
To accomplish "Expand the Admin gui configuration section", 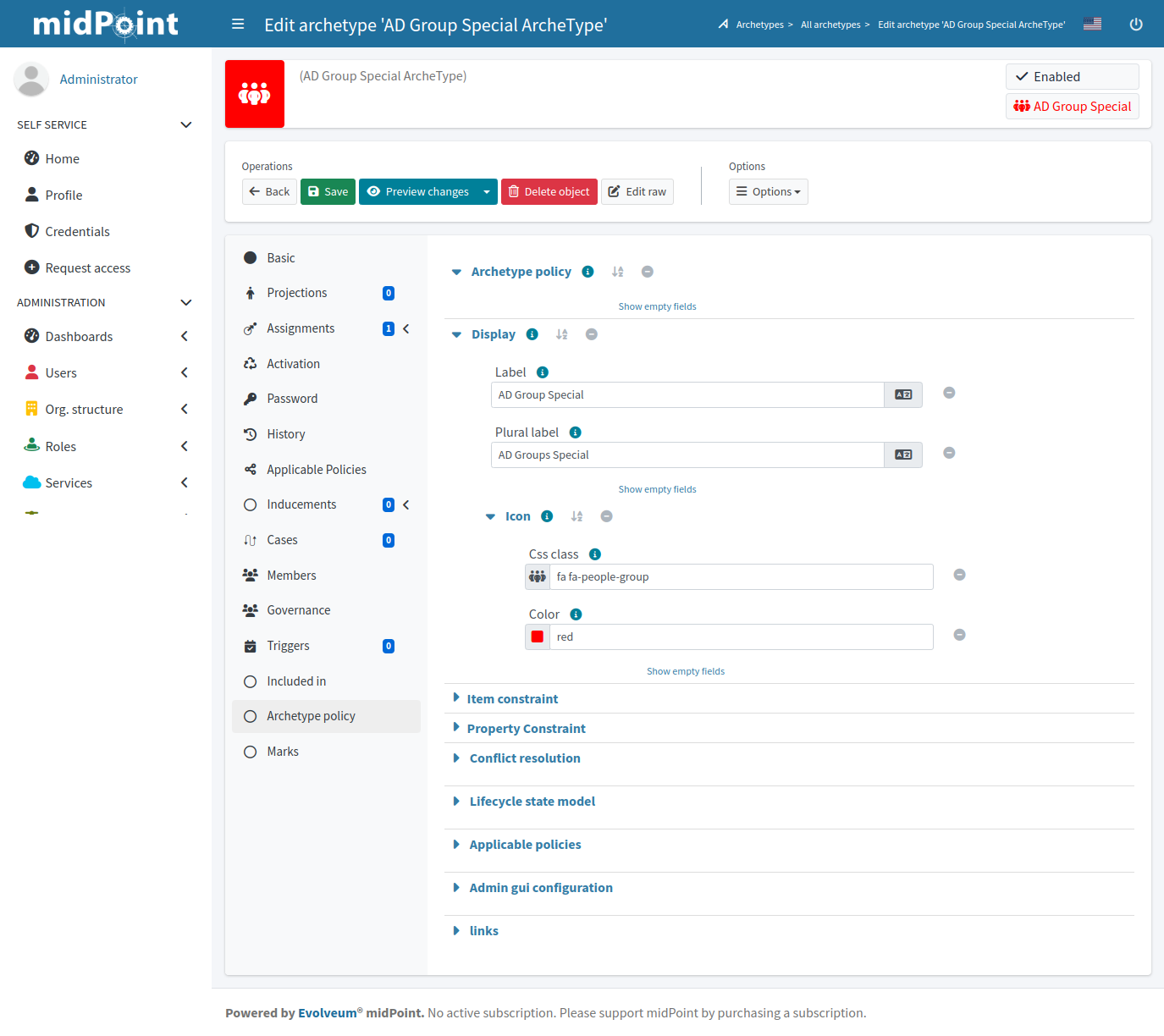I will click(x=456, y=888).
